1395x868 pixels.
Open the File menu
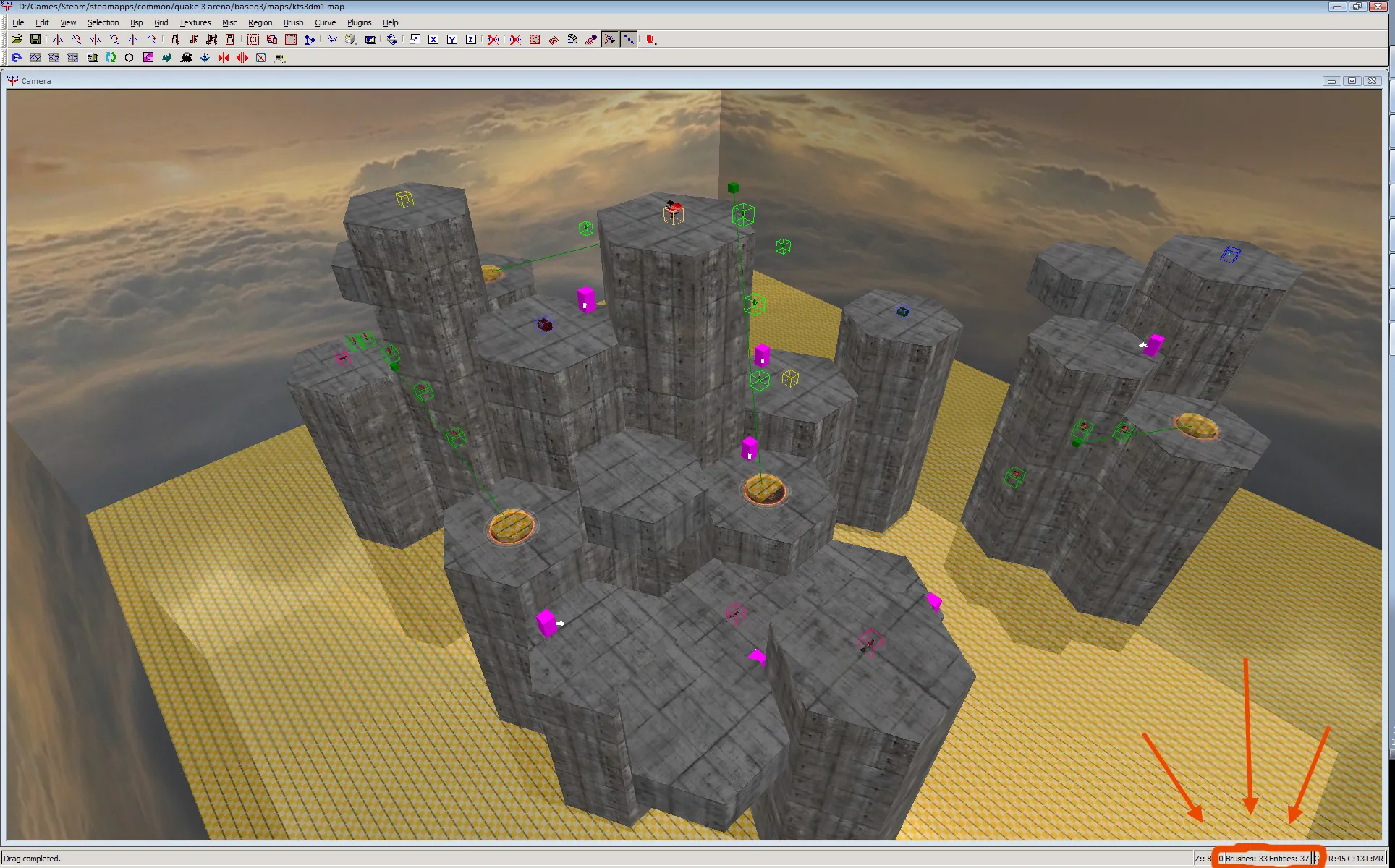(x=18, y=22)
